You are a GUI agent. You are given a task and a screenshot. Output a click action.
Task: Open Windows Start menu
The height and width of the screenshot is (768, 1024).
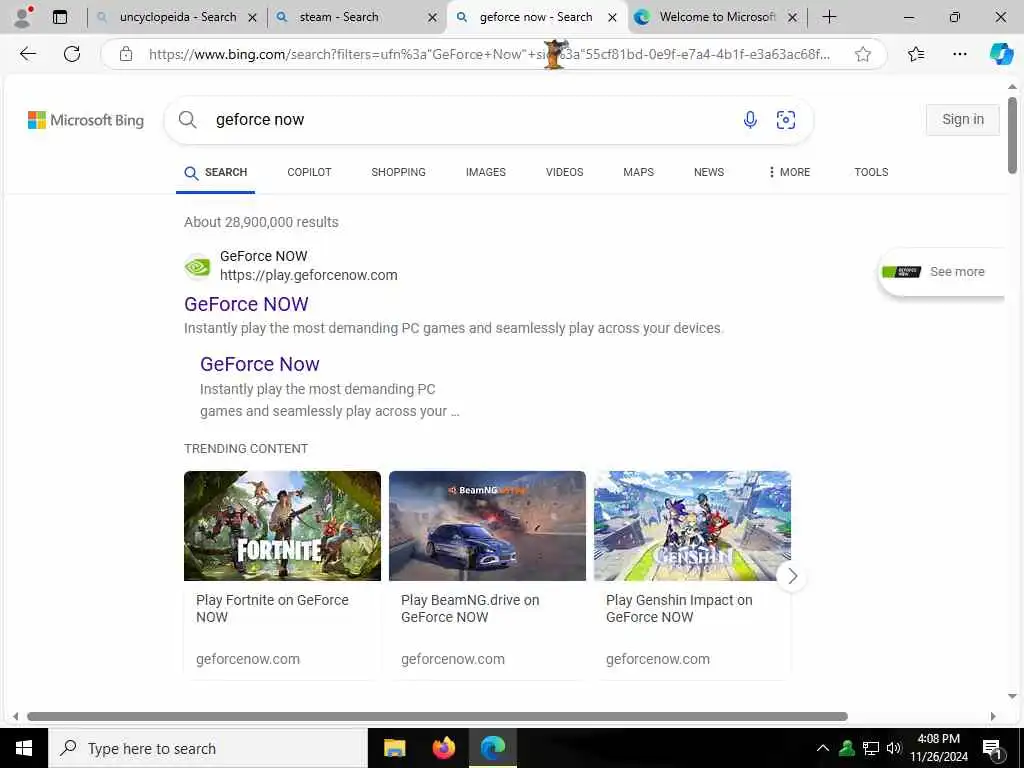pyautogui.click(x=24, y=748)
